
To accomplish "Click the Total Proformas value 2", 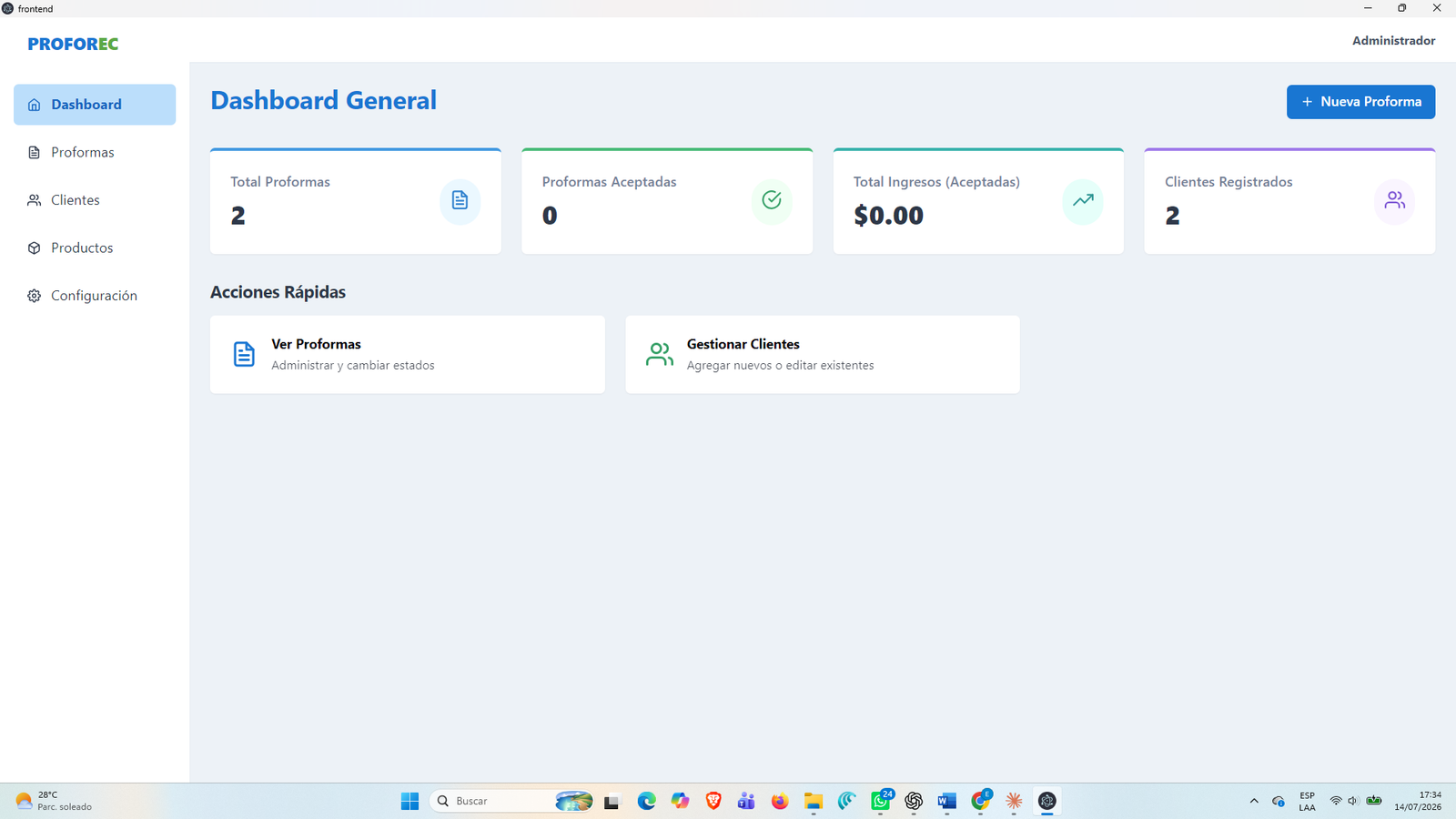I will coord(238,216).
